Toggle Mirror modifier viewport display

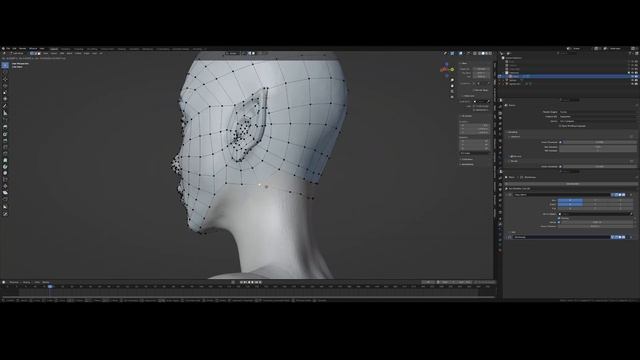(620, 195)
